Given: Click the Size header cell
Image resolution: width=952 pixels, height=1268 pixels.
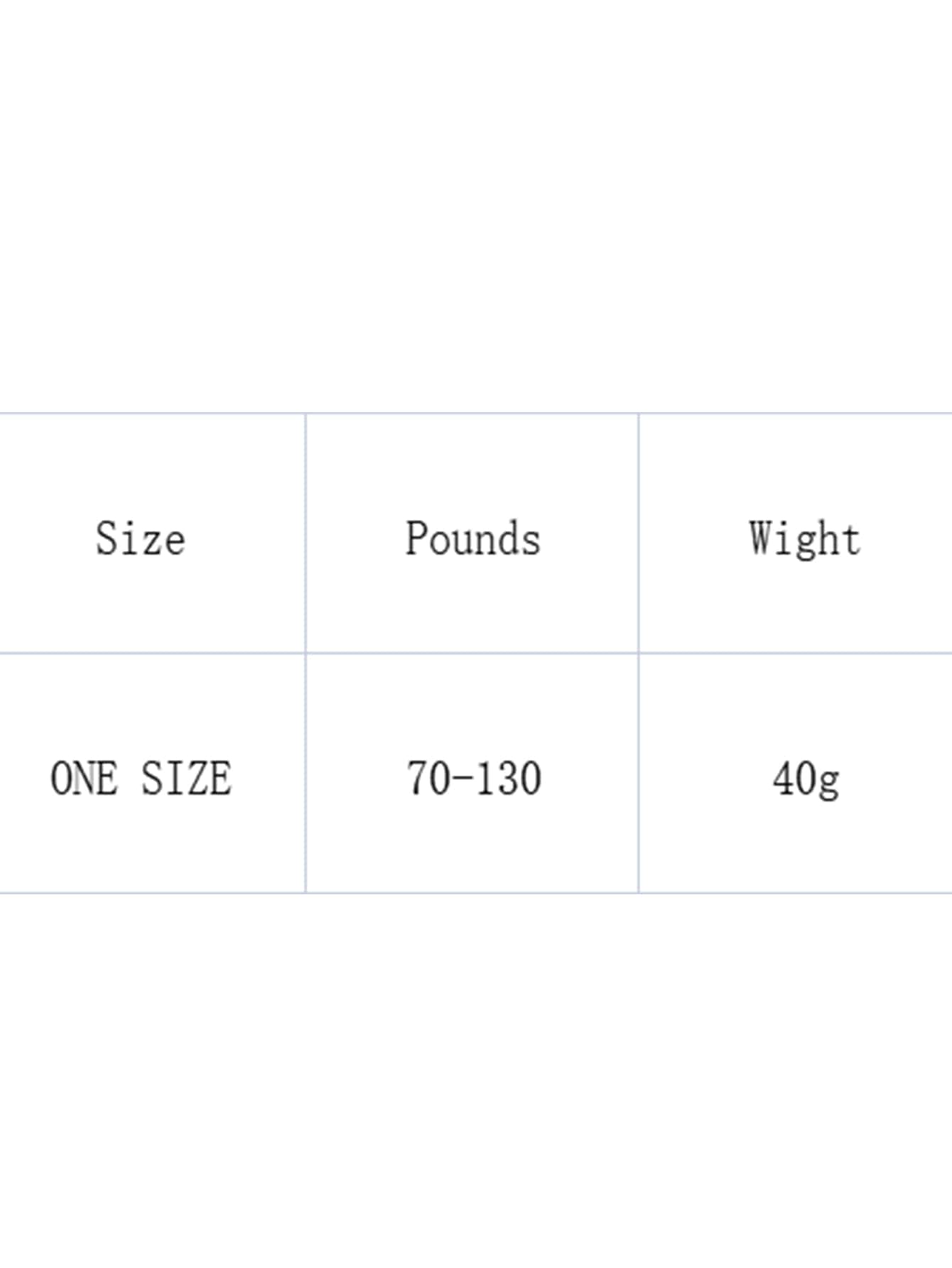Looking at the screenshot, I should point(141,538).
